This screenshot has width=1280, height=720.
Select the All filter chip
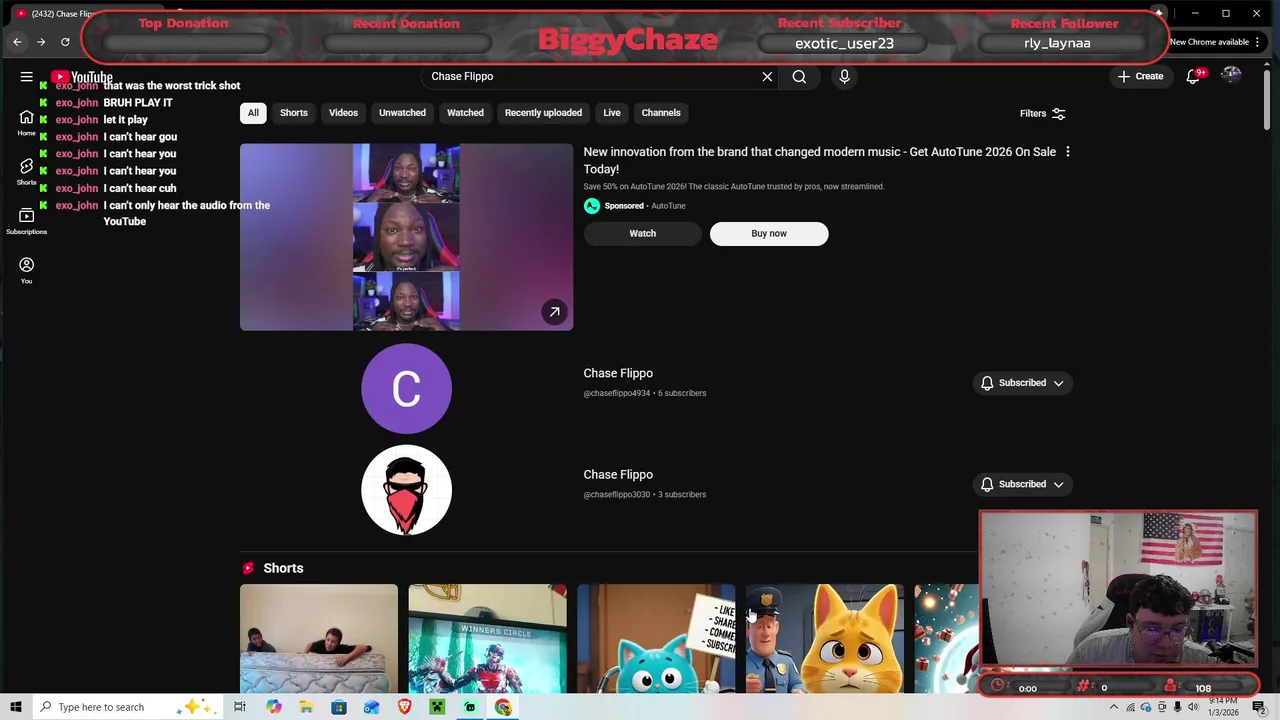point(253,113)
